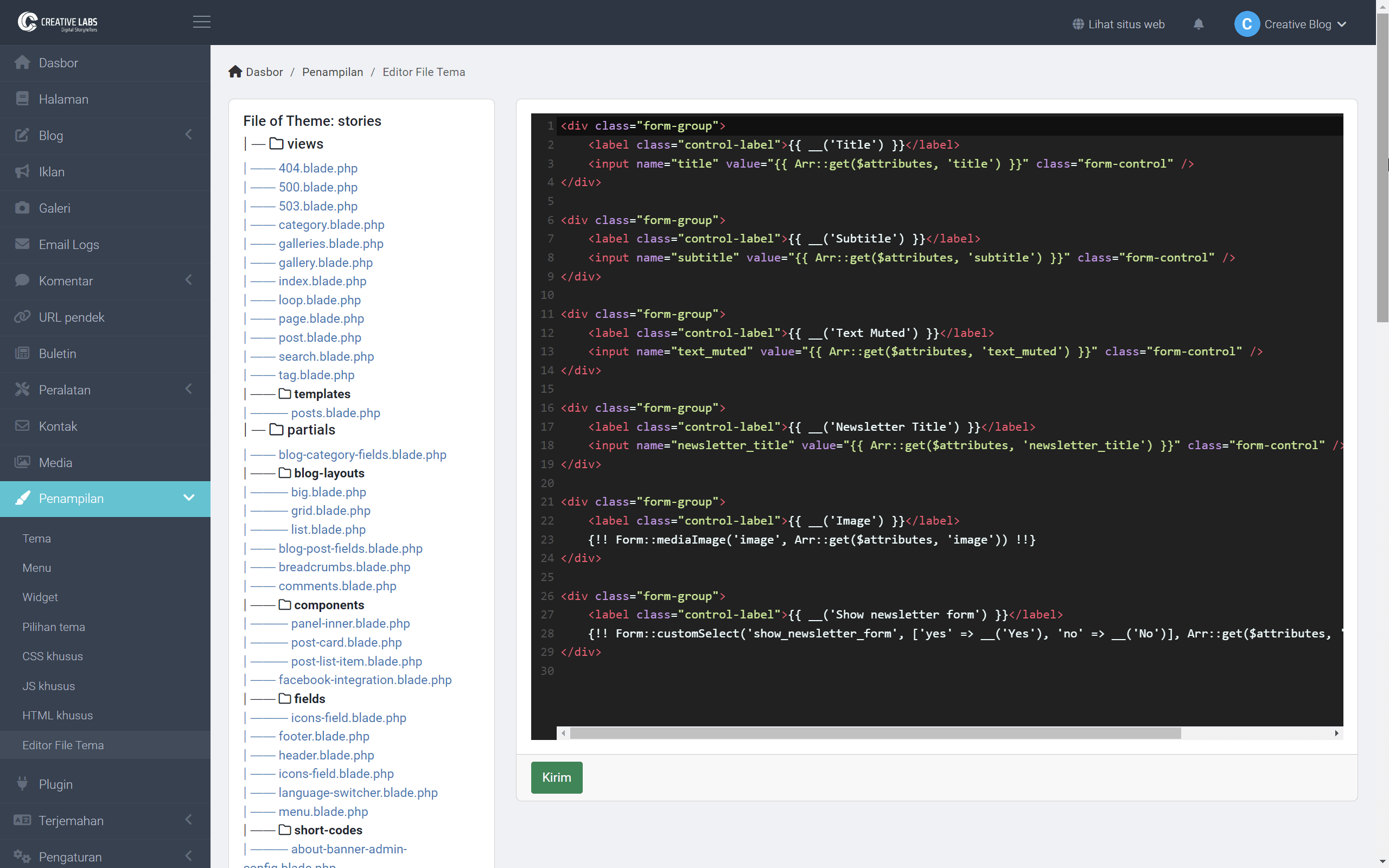Click the Komentar speech bubble icon
This screenshot has width=1389, height=868.
[x=22, y=280]
